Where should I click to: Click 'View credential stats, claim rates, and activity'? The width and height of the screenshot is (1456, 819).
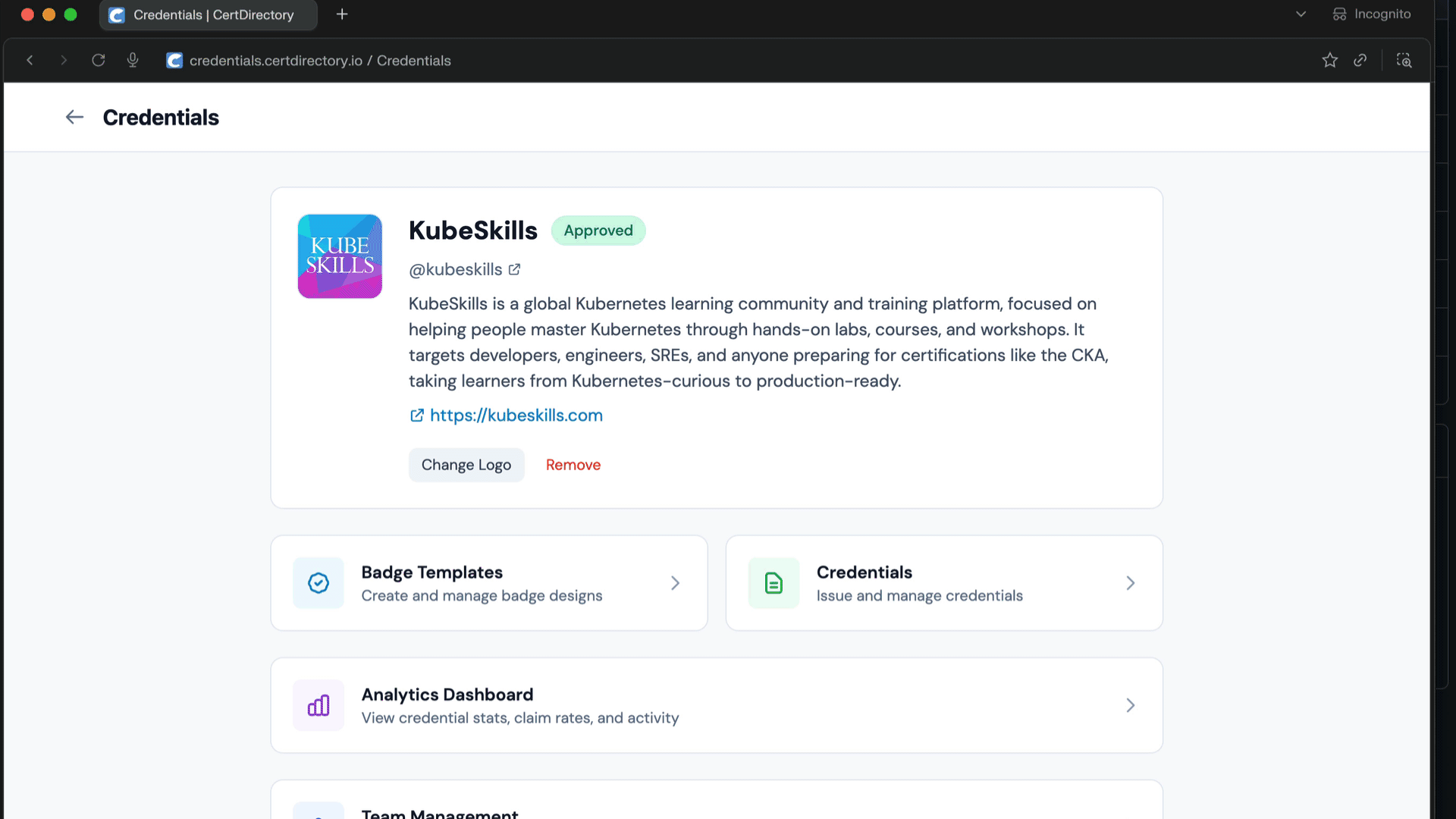point(520,718)
